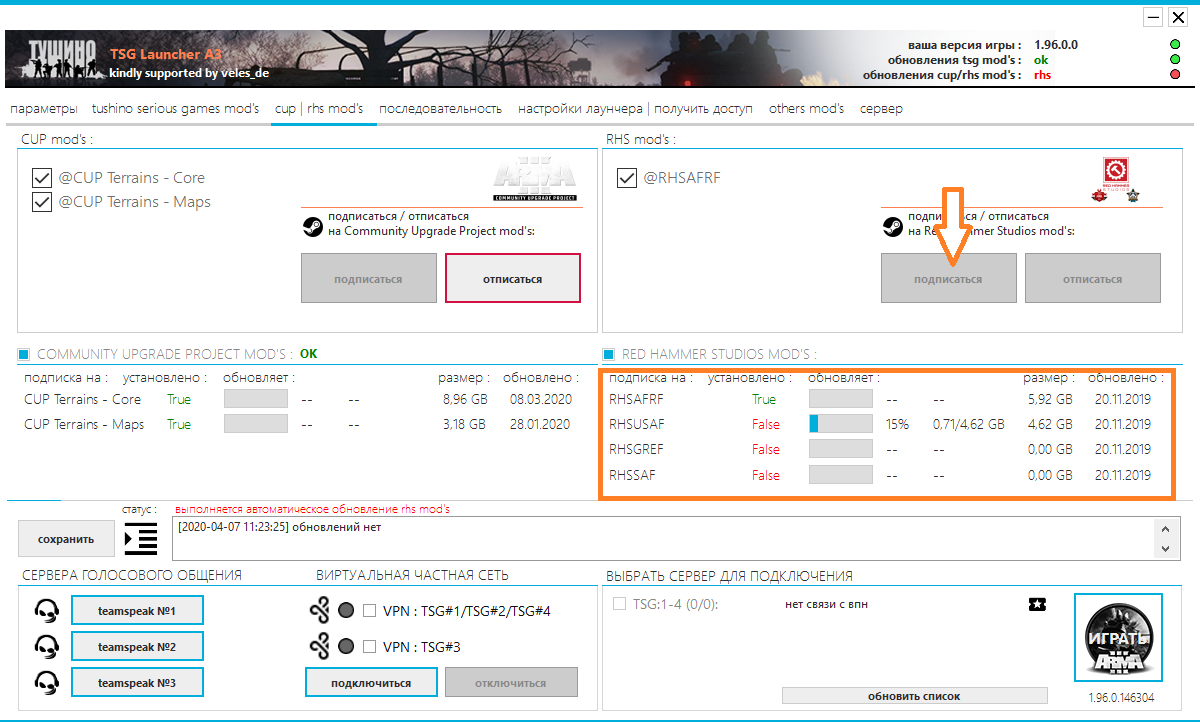The width and height of the screenshot is (1200, 722).
Task: Toggle the blue Red Hammer Studios mod's square
Action: (x=609, y=354)
